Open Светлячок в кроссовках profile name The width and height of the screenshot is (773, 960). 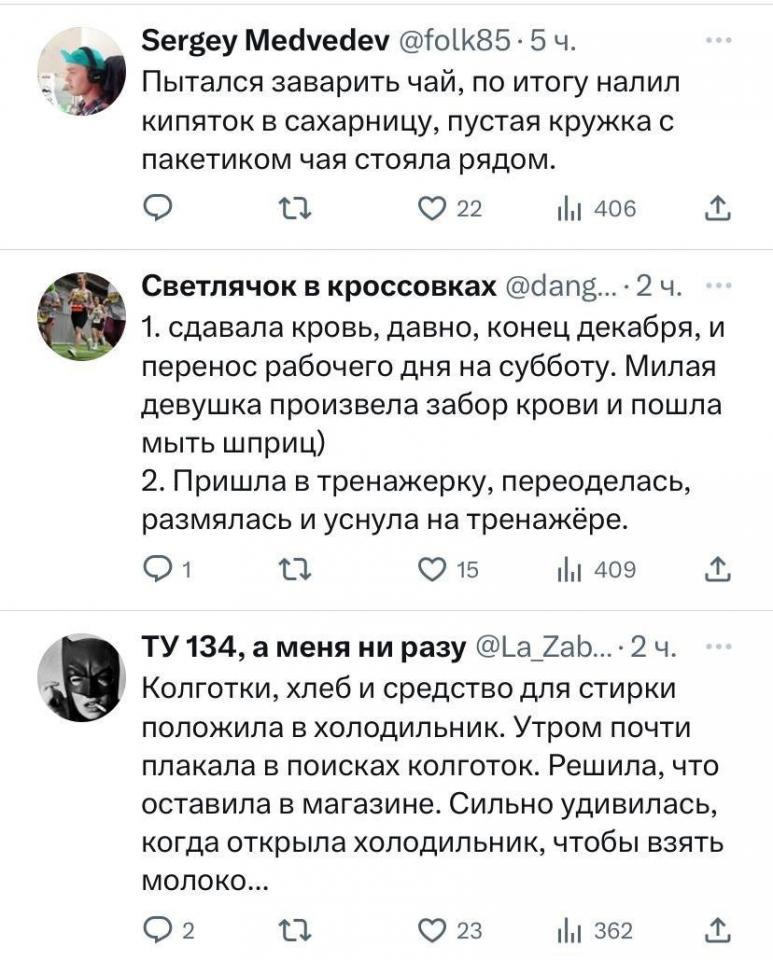(320, 288)
